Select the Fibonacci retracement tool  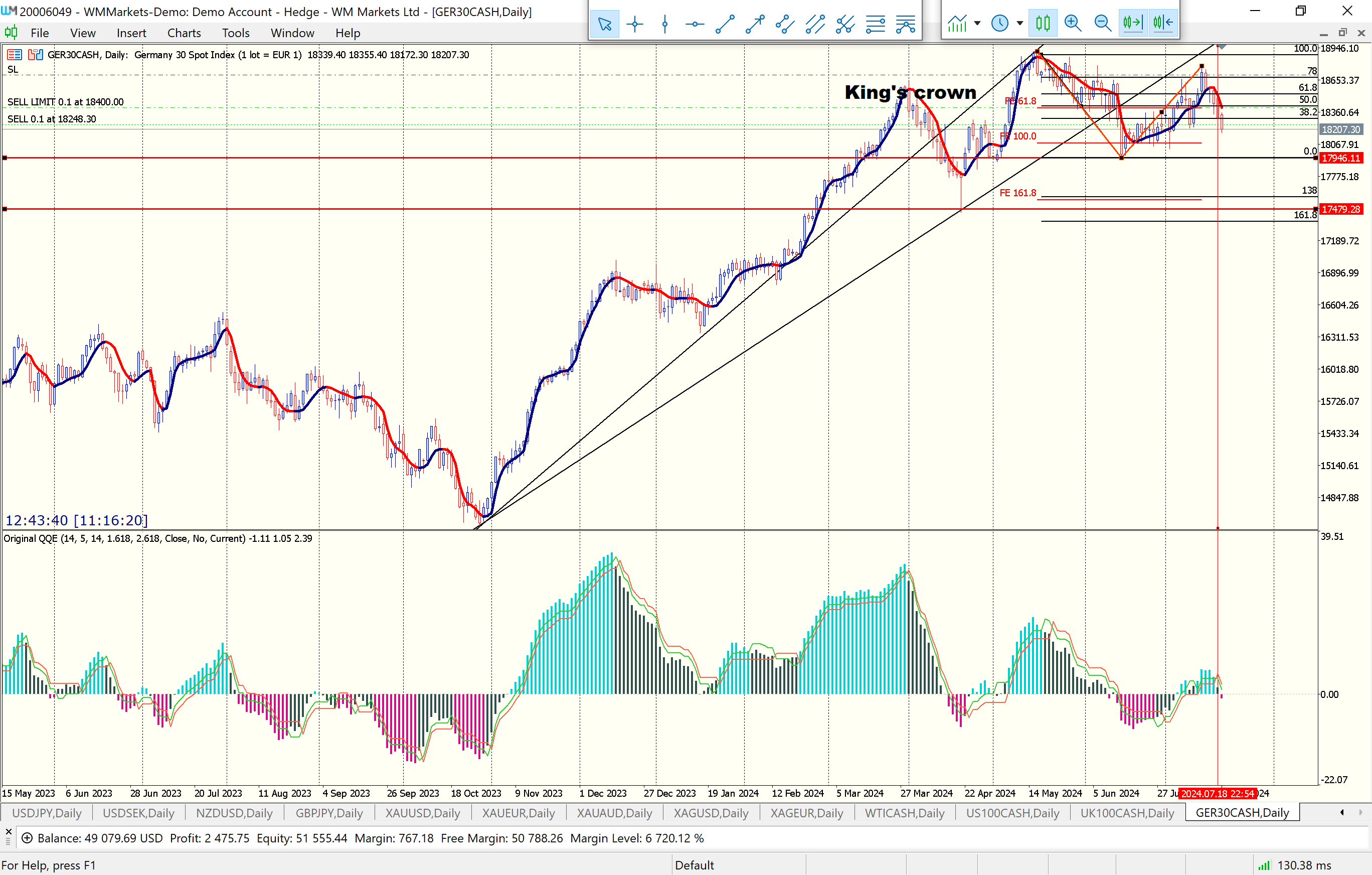[x=875, y=24]
